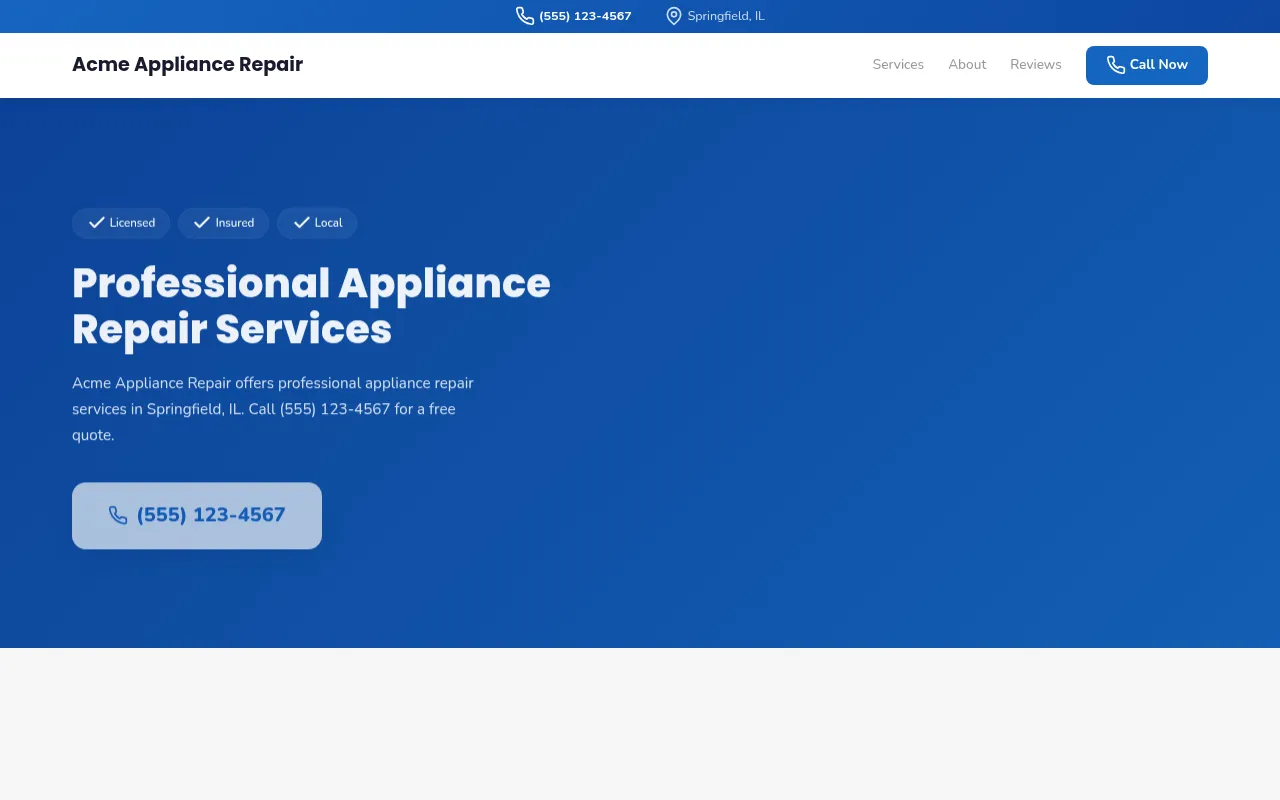Select Reviews in the navigation bar
The image size is (1280, 800).
click(1035, 64)
